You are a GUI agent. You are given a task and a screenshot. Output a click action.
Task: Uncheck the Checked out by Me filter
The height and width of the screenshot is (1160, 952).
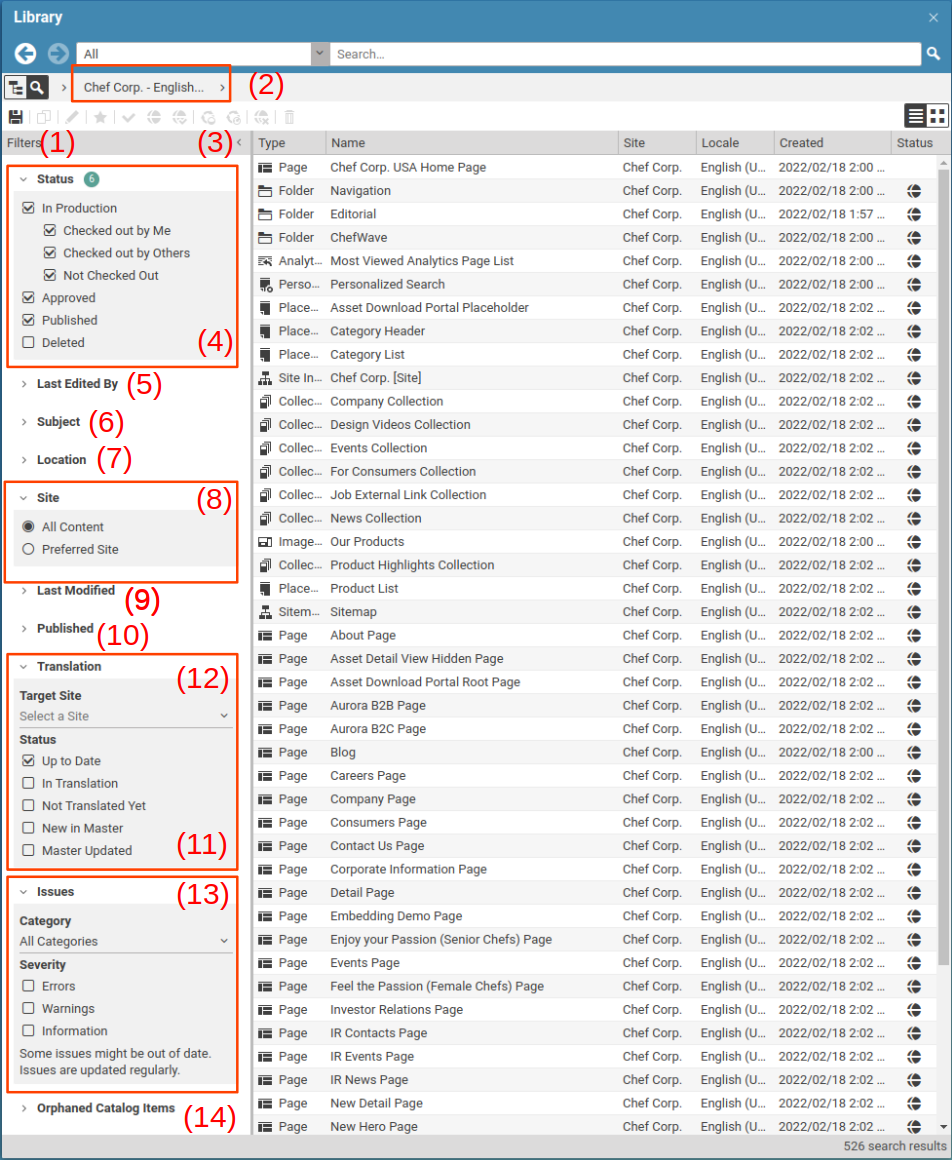tap(50, 229)
